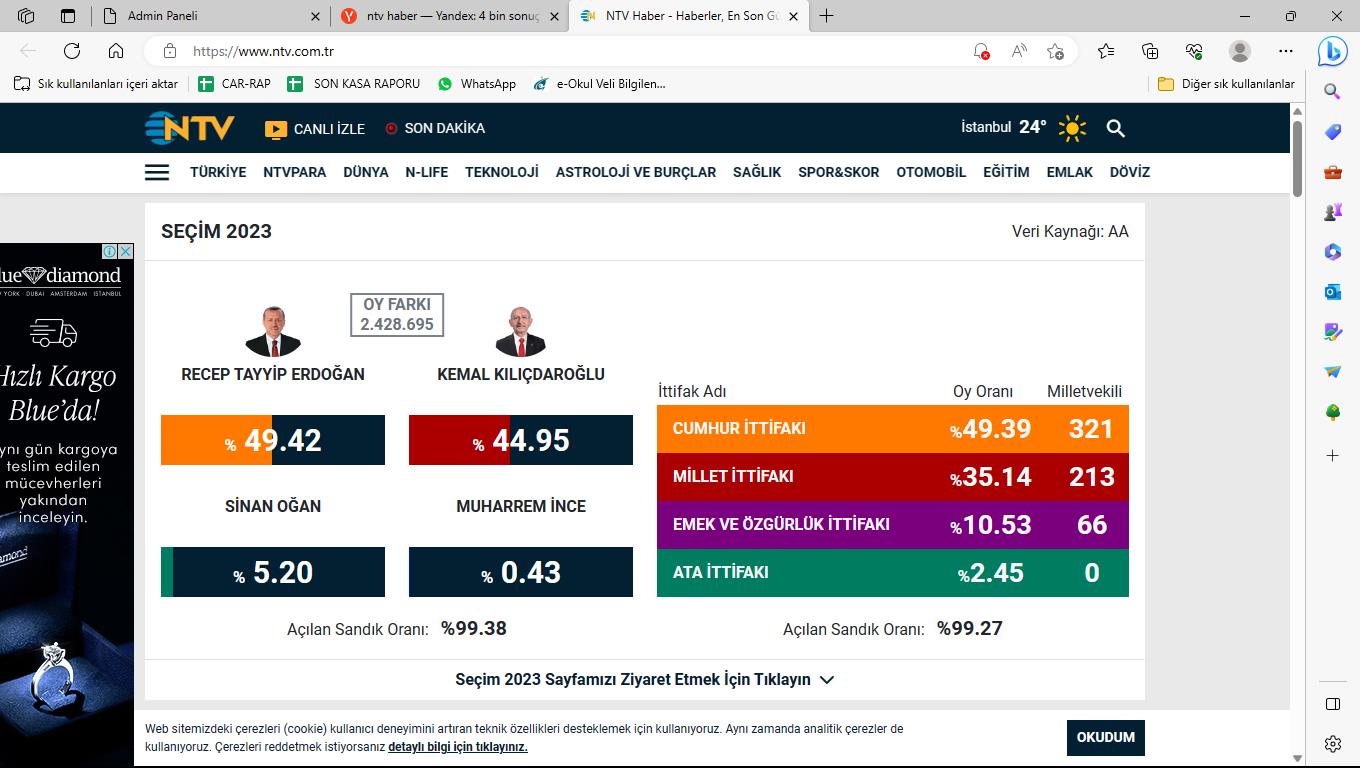Viewport: 1360px width, 768px height.
Task: Click detaylı bilgi için tıklayınız link
Action: (x=457, y=747)
